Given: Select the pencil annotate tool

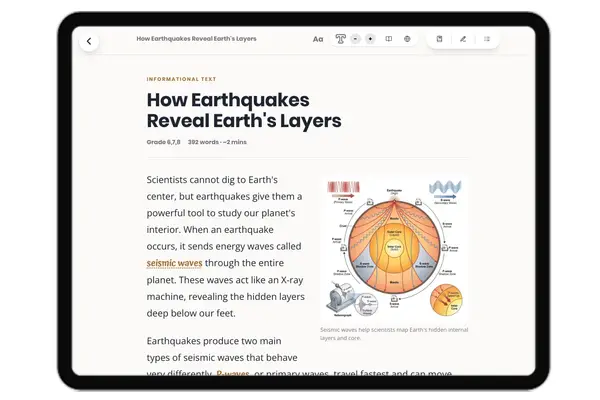Looking at the screenshot, I should (x=463, y=39).
